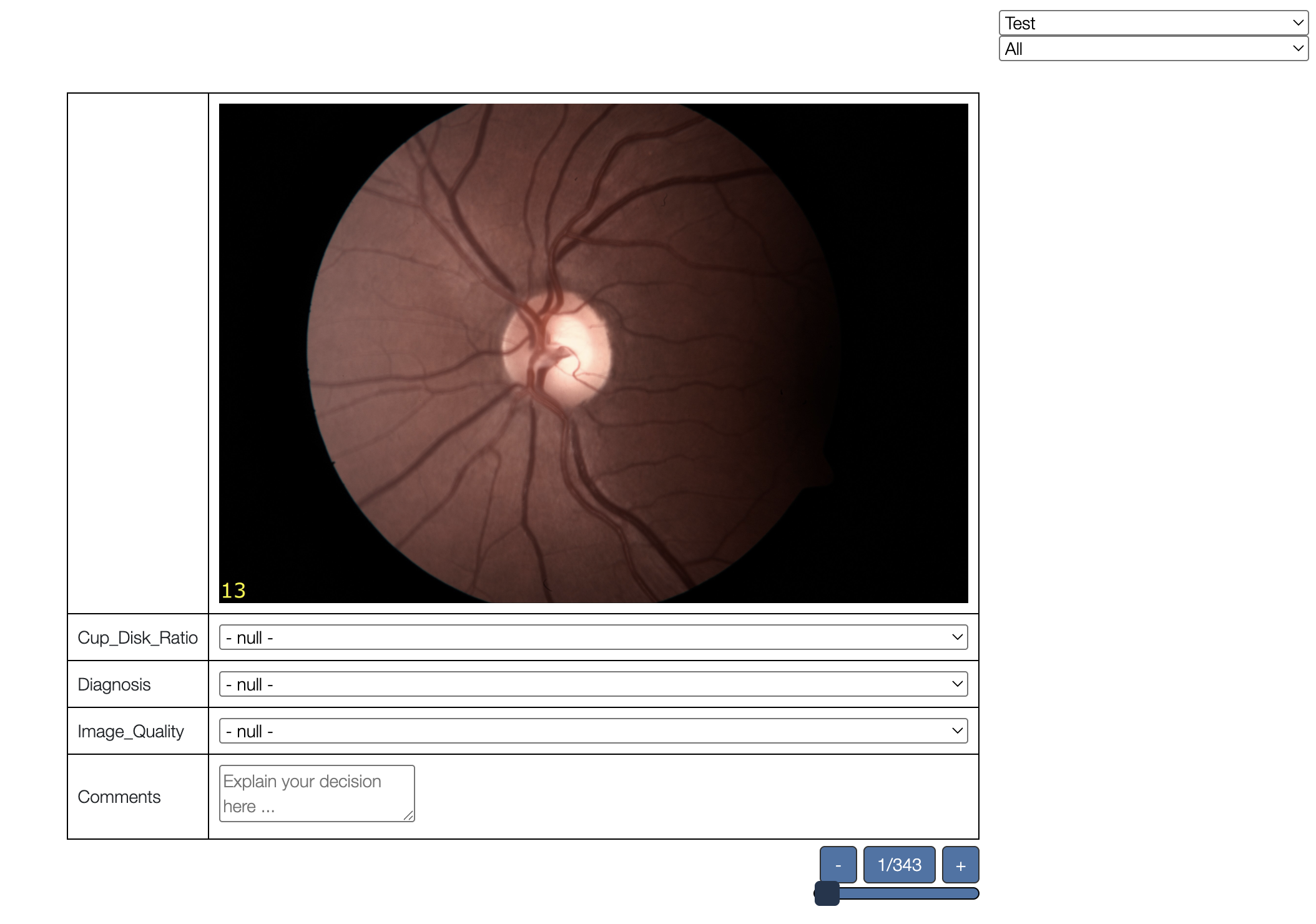Click the yellow image number 13
This screenshot has height=924, width=1316.
coord(233,591)
